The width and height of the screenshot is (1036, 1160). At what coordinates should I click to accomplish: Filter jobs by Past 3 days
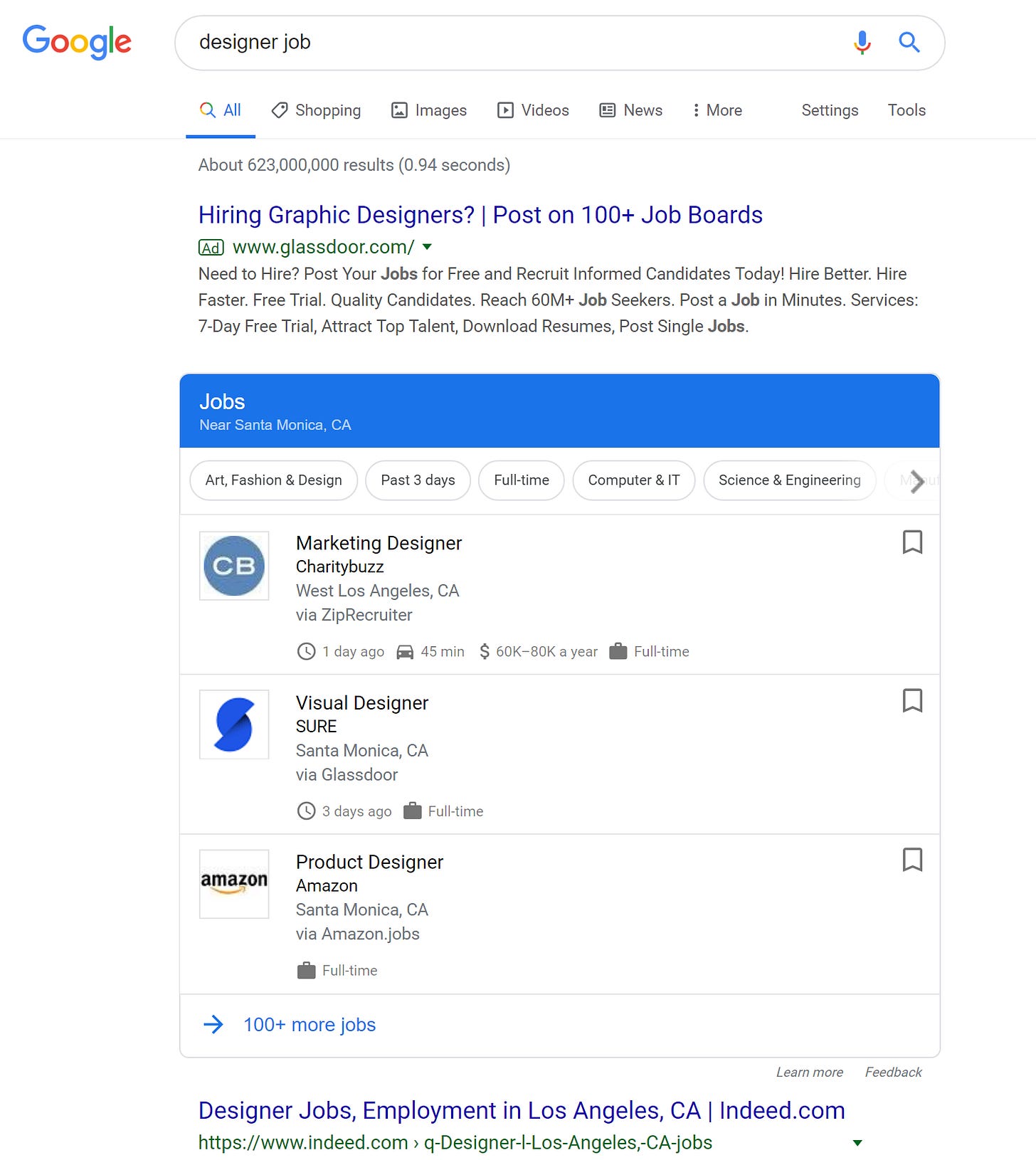pos(418,480)
